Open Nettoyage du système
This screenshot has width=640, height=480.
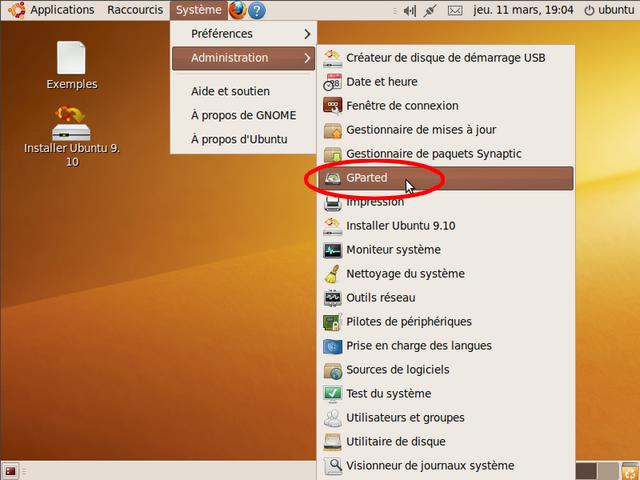click(446, 274)
